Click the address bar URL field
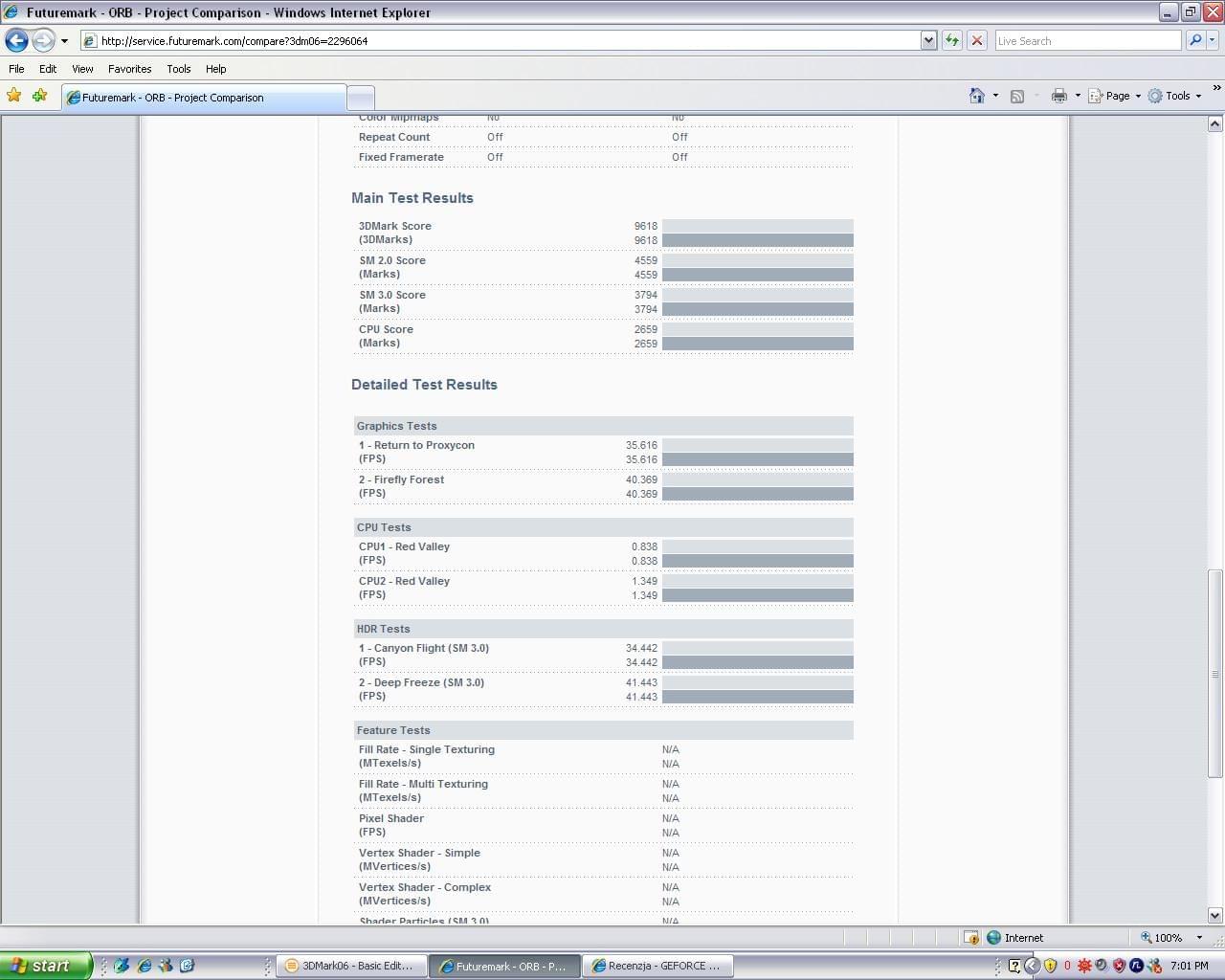 500,41
